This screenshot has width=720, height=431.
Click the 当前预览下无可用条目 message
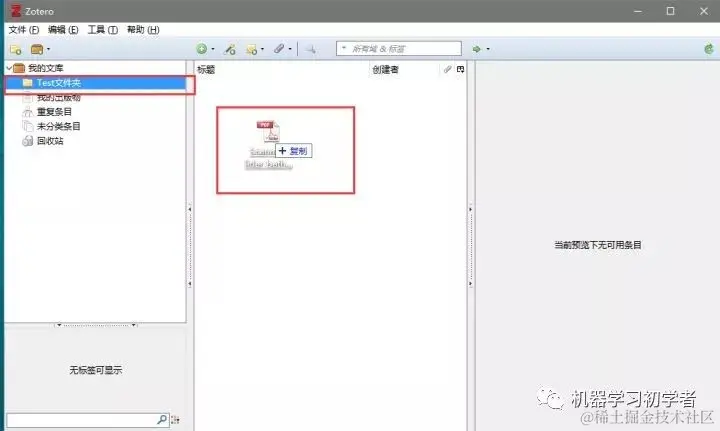[597, 245]
